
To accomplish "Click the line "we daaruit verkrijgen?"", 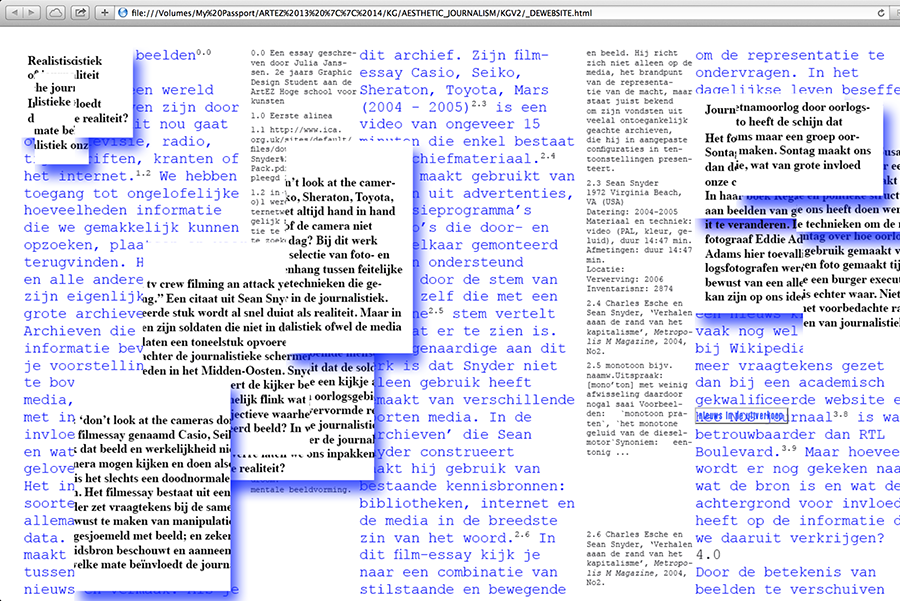I will click(x=790, y=538).
